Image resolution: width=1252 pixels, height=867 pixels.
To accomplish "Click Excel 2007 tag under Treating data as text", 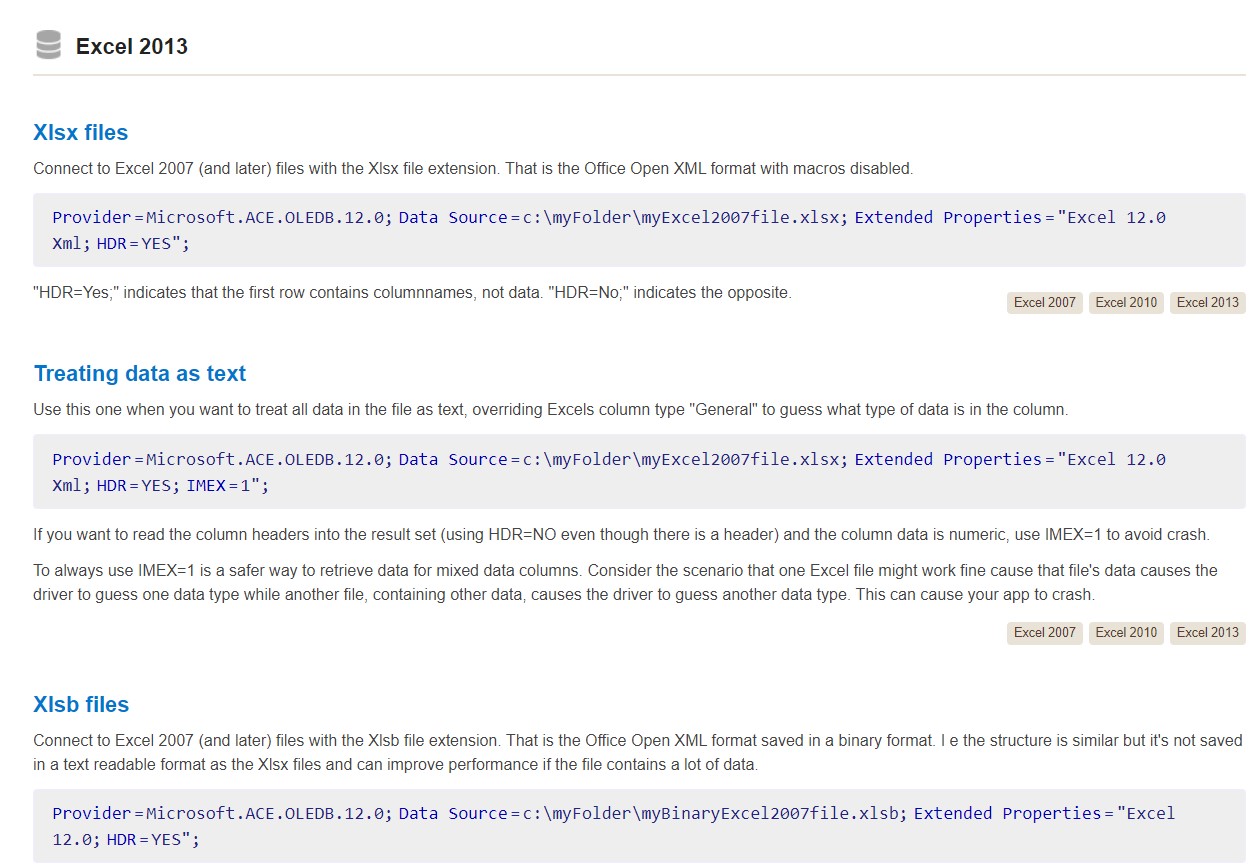I will [1044, 632].
